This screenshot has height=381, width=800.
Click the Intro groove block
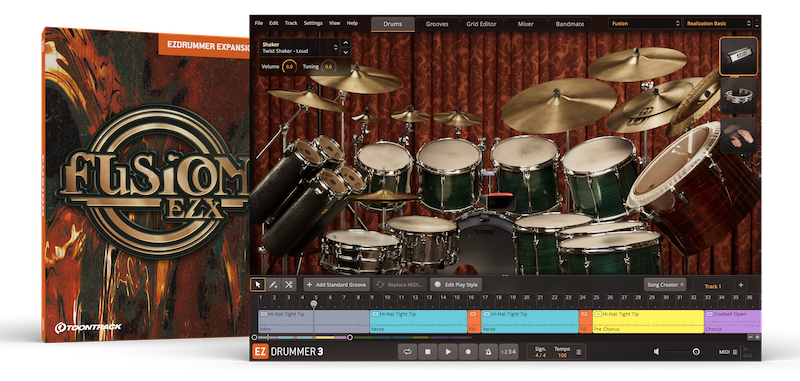pyautogui.click(x=313, y=322)
